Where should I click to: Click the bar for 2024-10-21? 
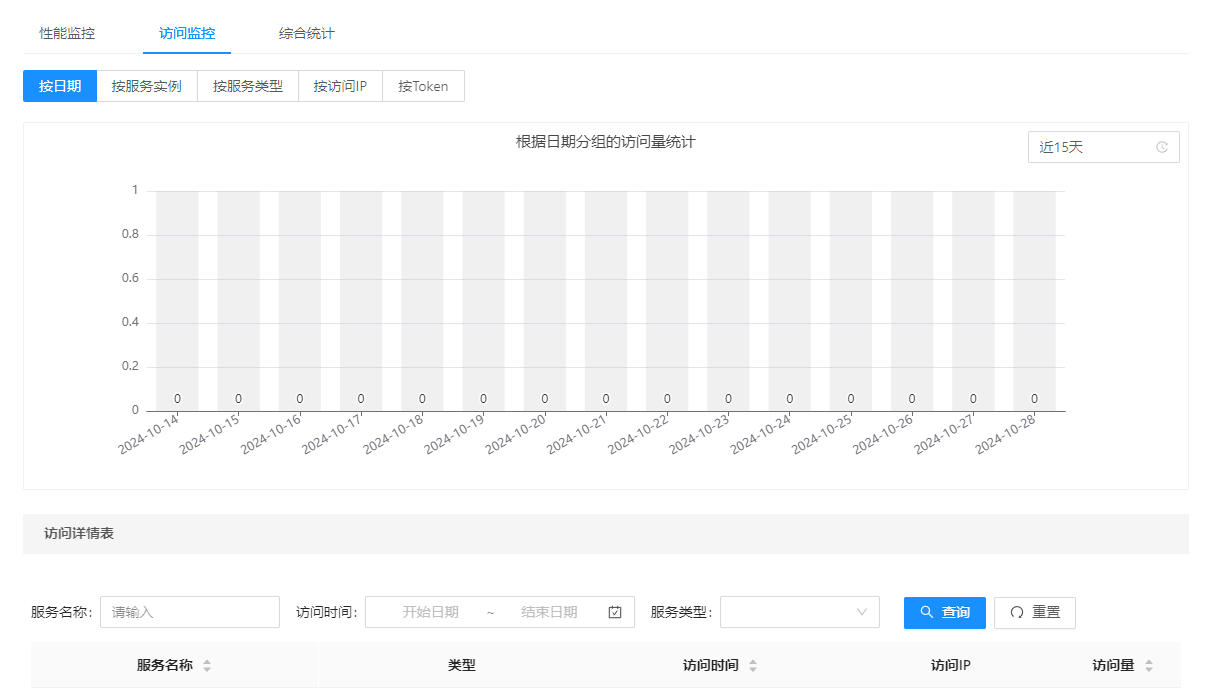(606, 301)
